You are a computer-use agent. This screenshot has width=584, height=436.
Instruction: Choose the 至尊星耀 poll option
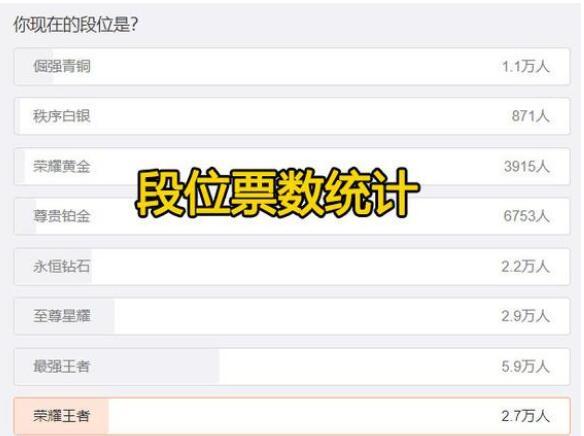292,316
